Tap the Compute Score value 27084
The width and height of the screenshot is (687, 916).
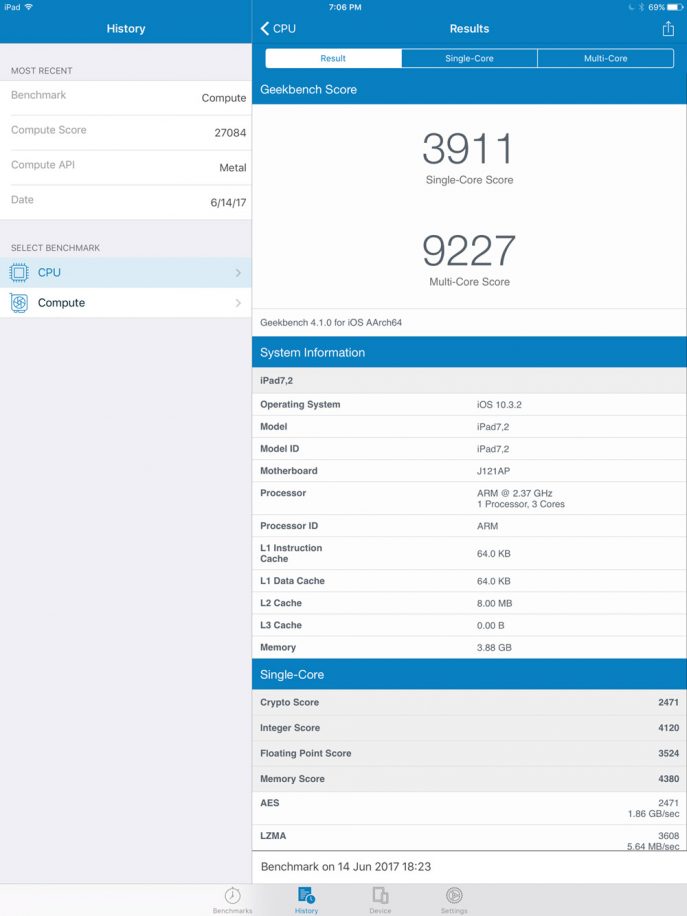tap(230, 133)
